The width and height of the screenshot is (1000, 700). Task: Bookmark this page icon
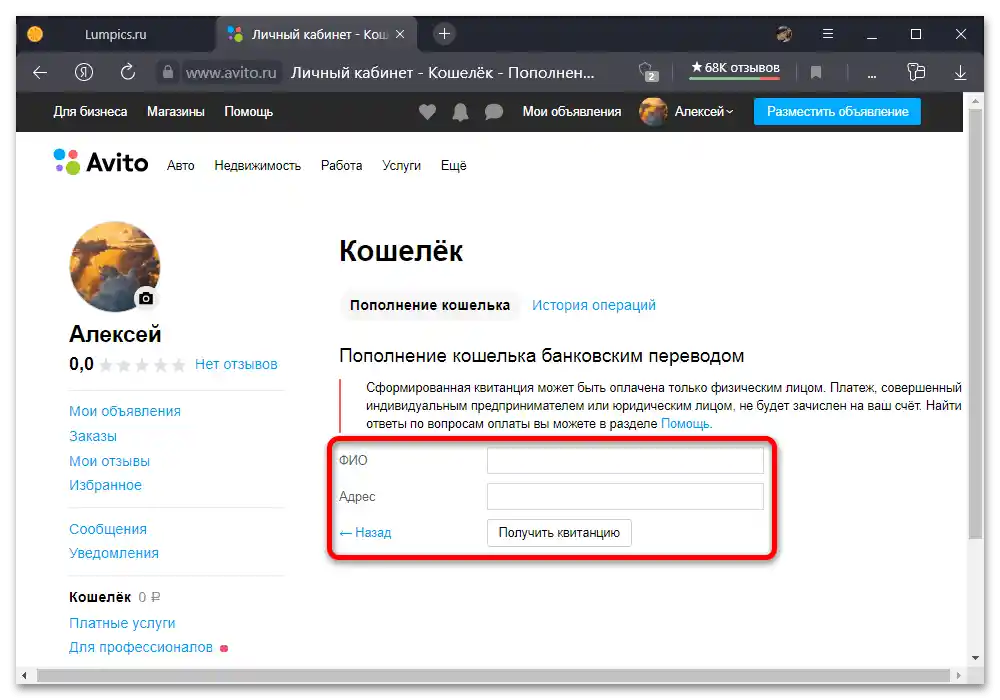click(815, 73)
